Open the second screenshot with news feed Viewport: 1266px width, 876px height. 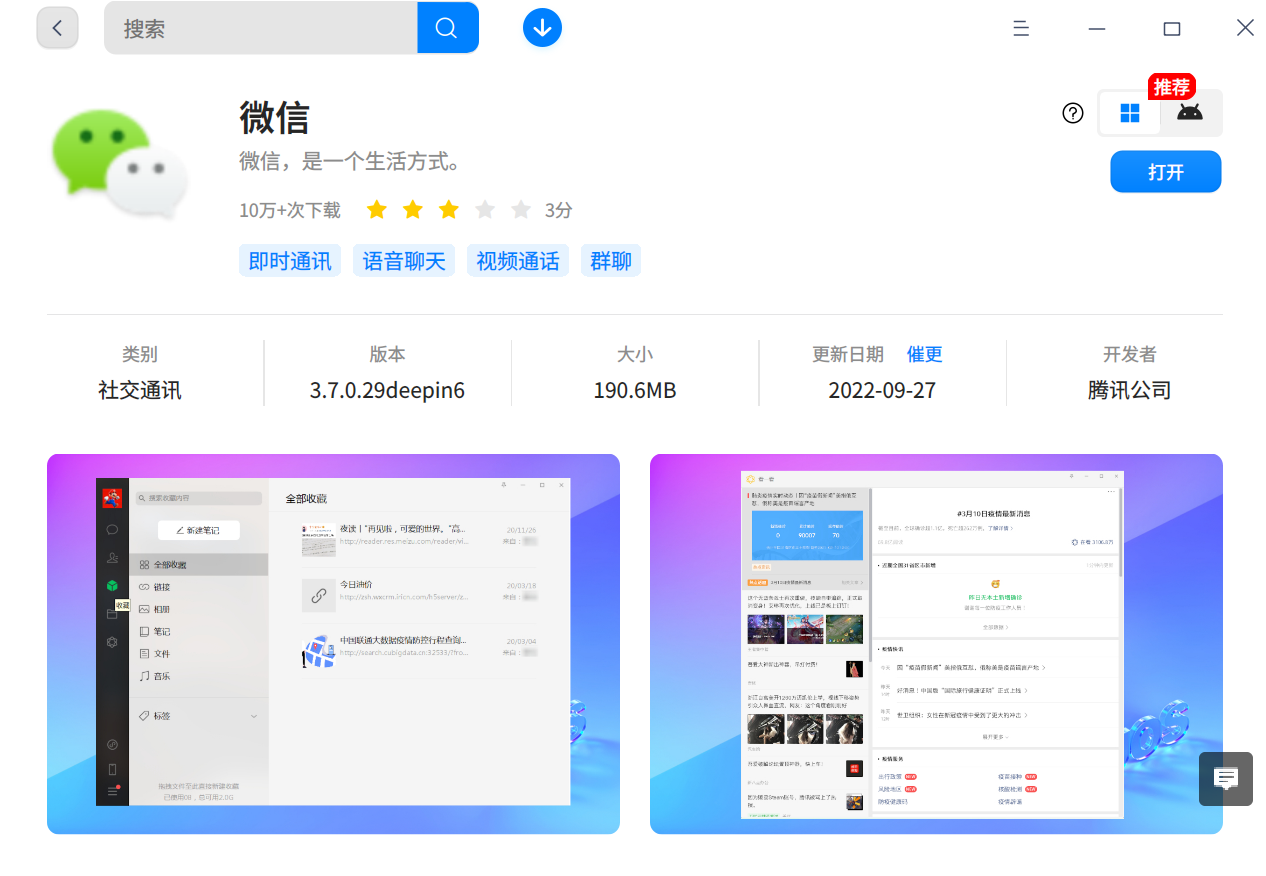[x=936, y=644]
